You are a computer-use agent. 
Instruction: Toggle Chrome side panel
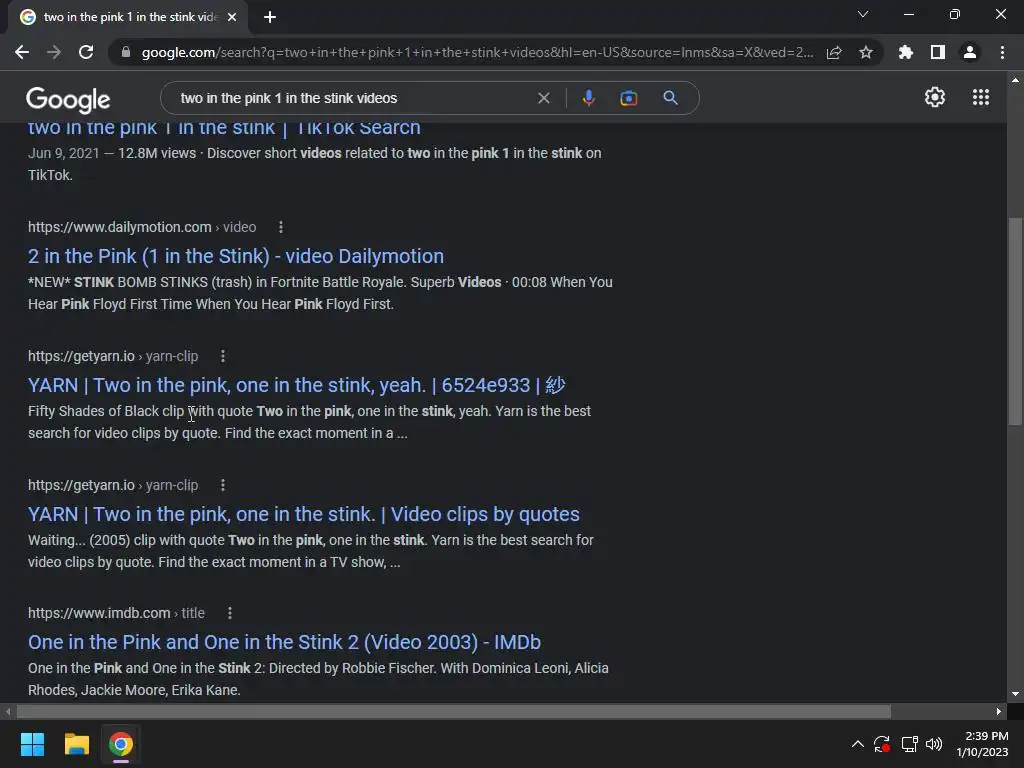(x=938, y=52)
